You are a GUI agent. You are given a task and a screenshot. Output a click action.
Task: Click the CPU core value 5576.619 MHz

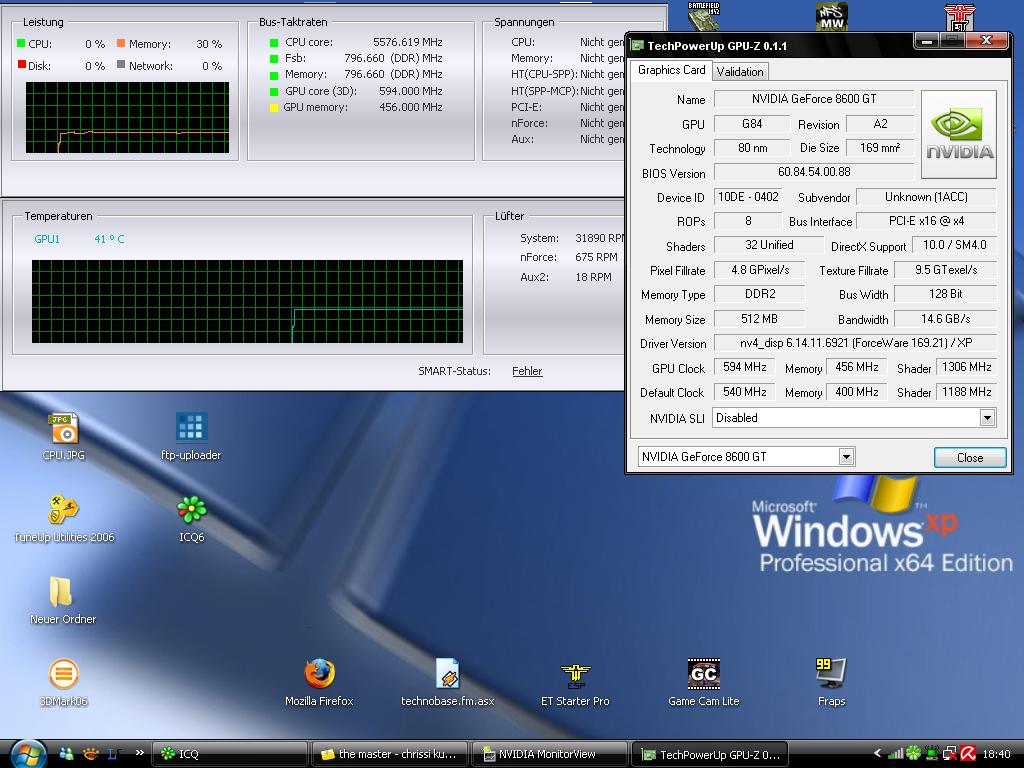(x=408, y=42)
